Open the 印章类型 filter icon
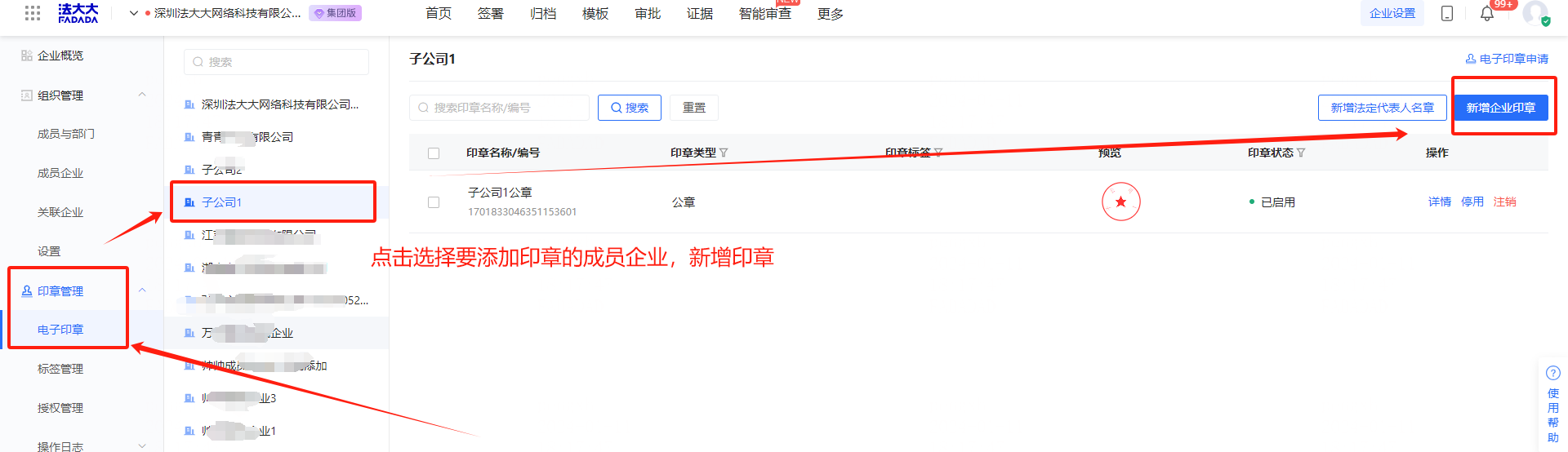 pyautogui.click(x=724, y=153)
